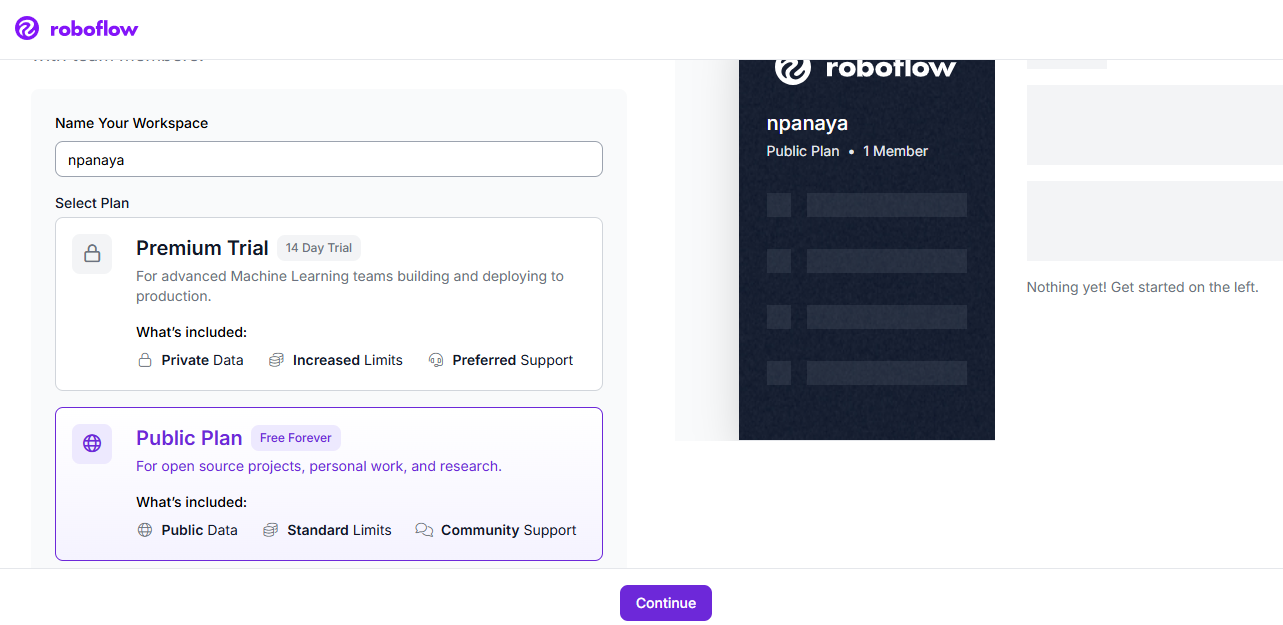Image resolution: width=1283 pixels, height=625 pixels.
Task: Click the globe icon on Public Plan
Action: pyautogui.click(x=92, y=444)
